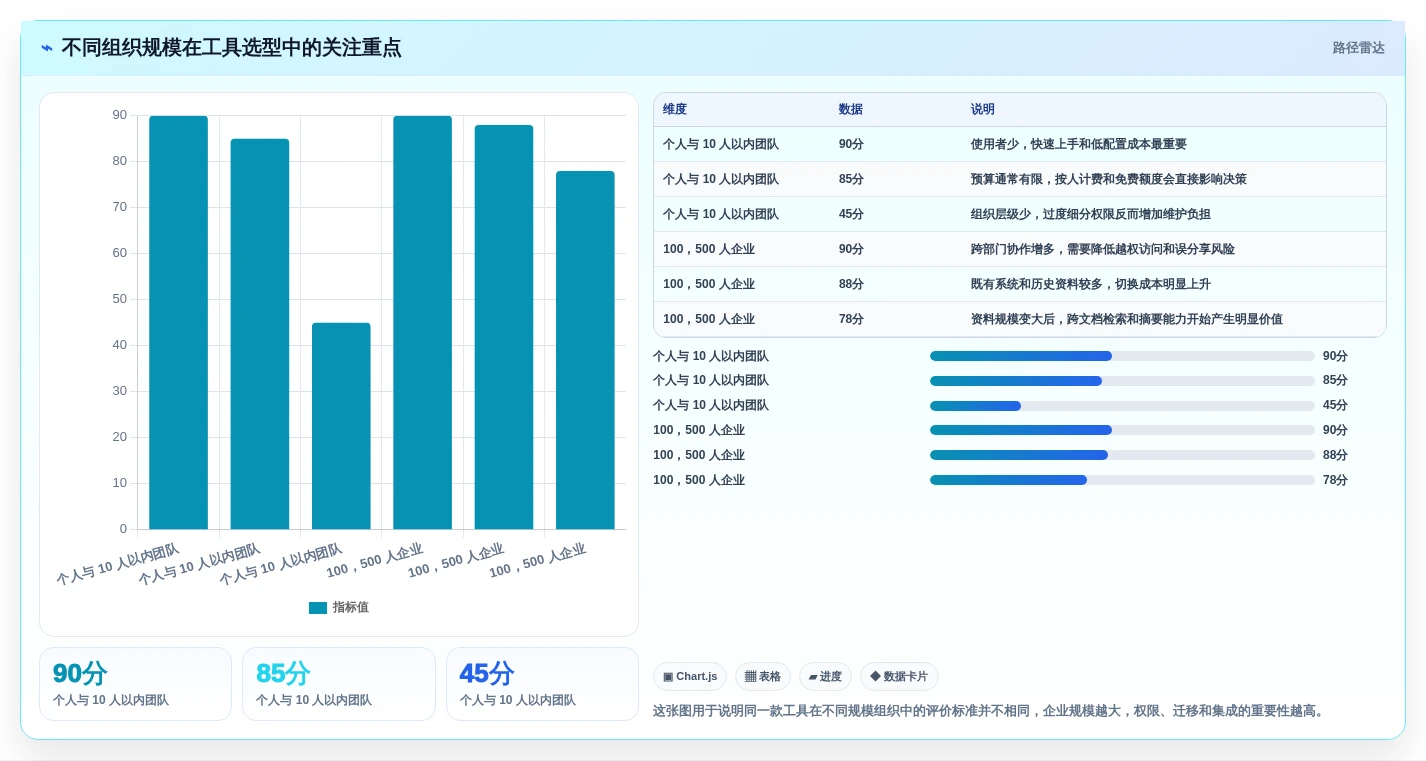Screen dimensions: 1426x761
Task: Click the progress bar labeled 45分
Action: [1122, 406]
